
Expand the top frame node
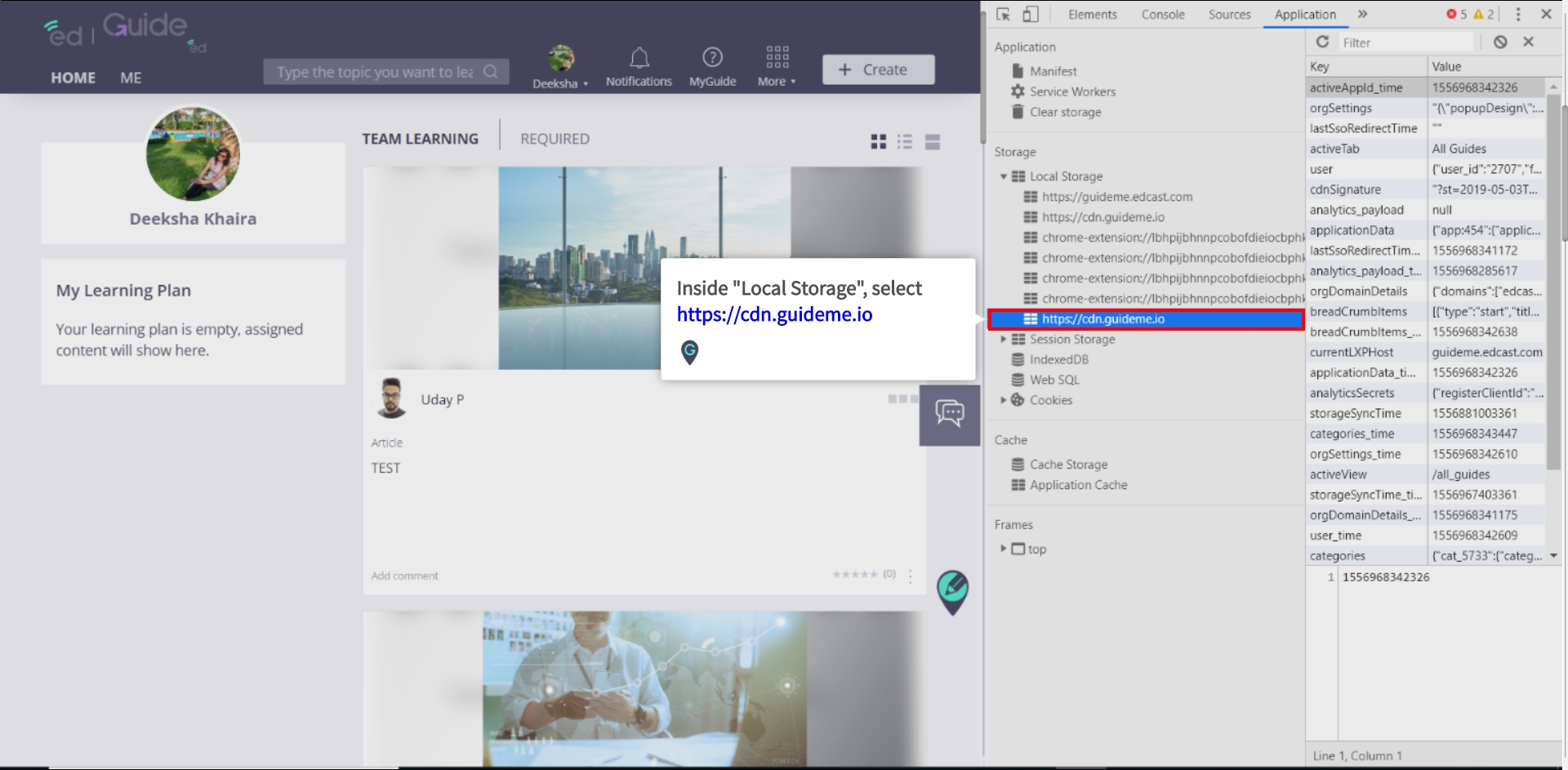click(x=1004, y=549)
